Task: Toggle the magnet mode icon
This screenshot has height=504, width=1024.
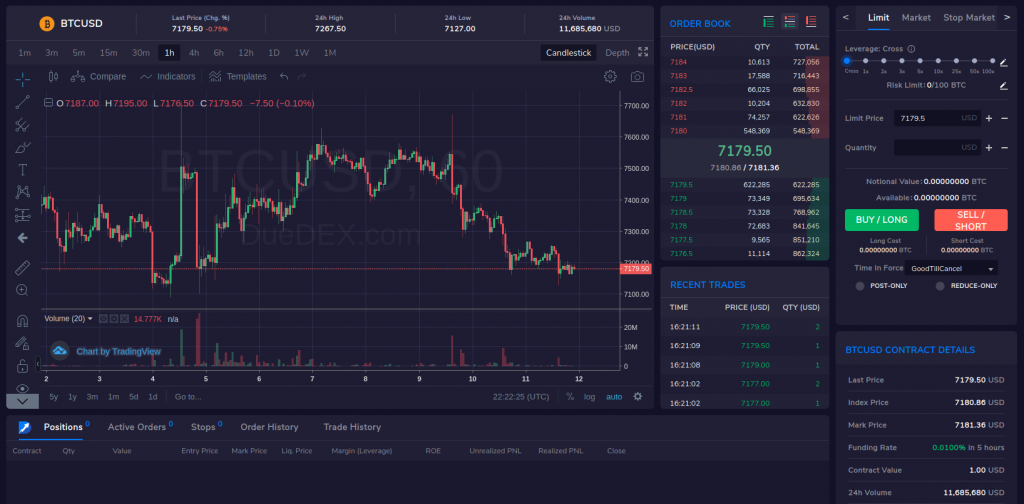Action: 22,321
